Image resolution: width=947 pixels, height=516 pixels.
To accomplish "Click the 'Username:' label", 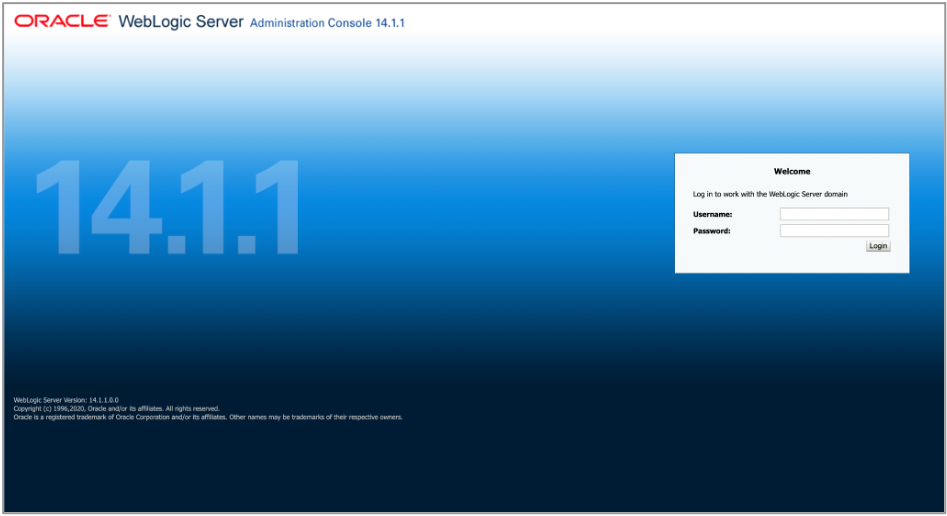I will click(713, 214).
